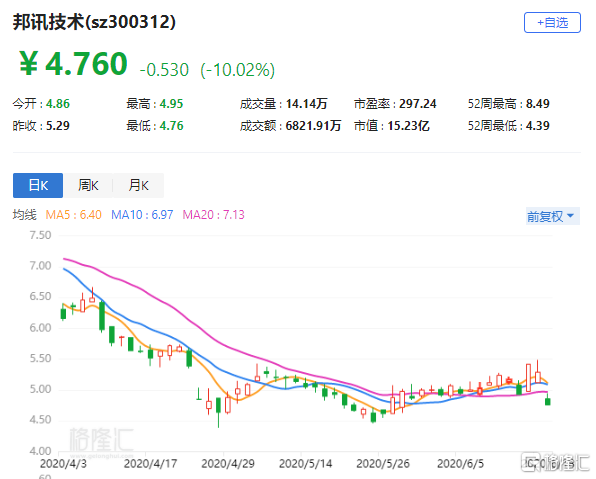Viewport: 596px width, 479px height.
Task: Click the 5.50 price axis label
Action: click(x=40, y=358)
